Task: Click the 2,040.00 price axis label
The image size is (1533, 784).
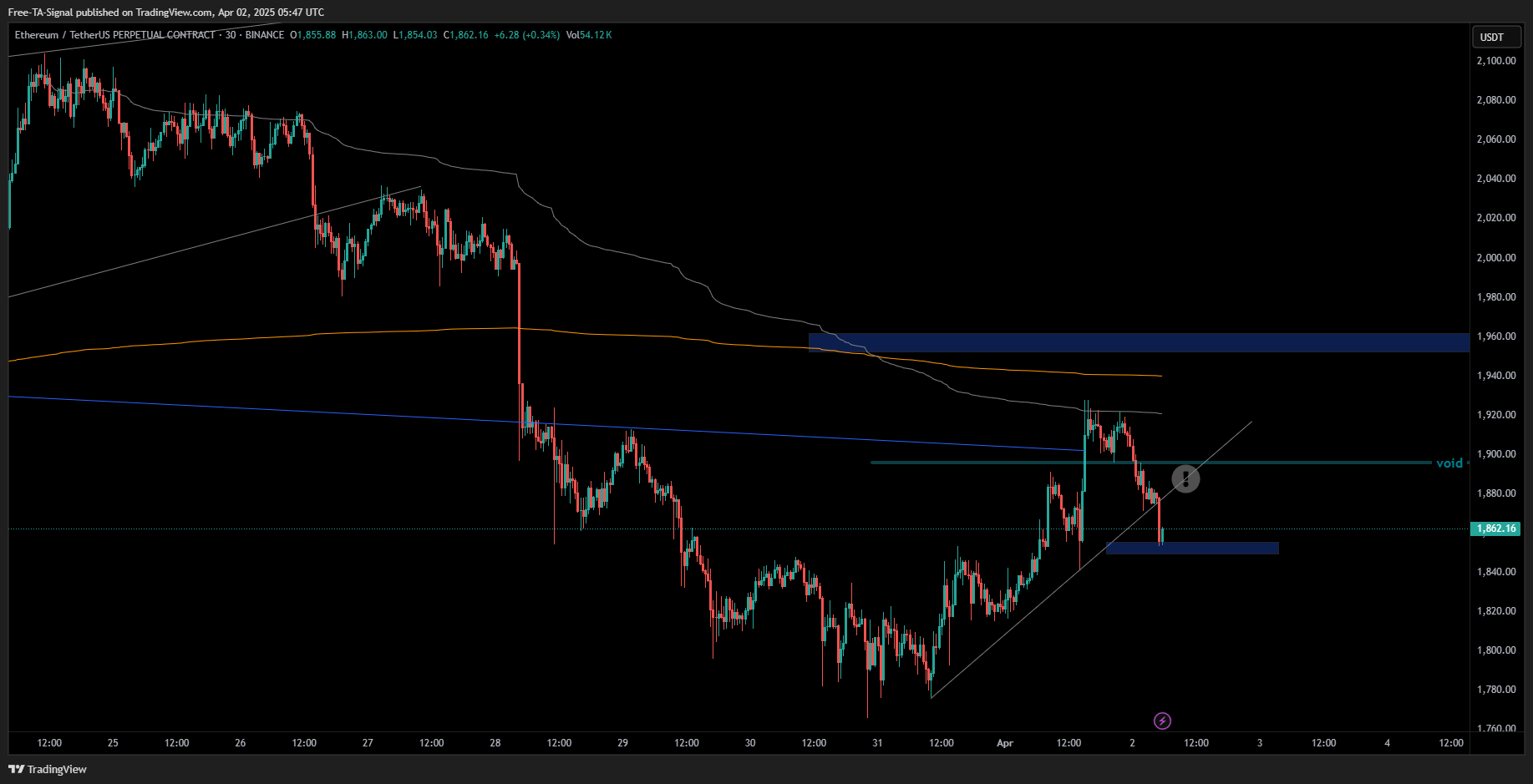Action: 1496,179
